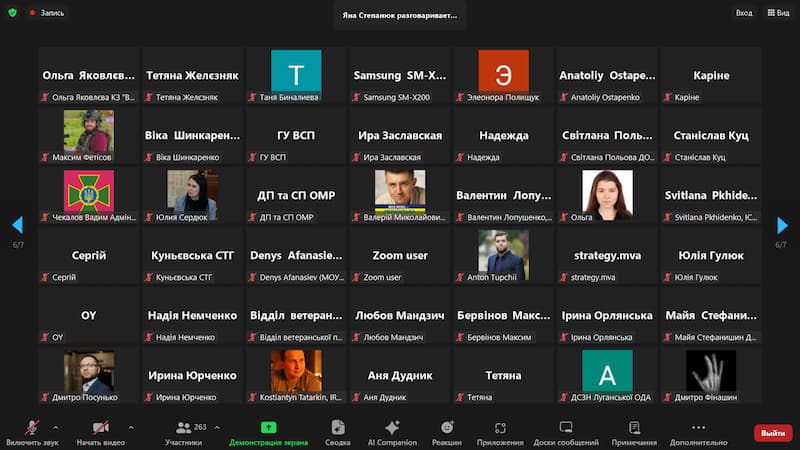Expand audio options arrow beside microphone
Image resolution: width=800 pixels, height=450 pixels.
pos(56,426)
